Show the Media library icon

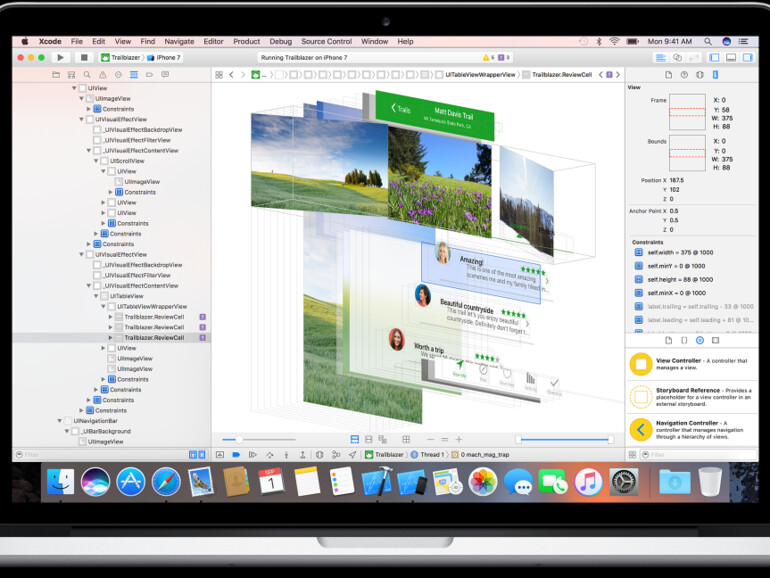point(715,340)
